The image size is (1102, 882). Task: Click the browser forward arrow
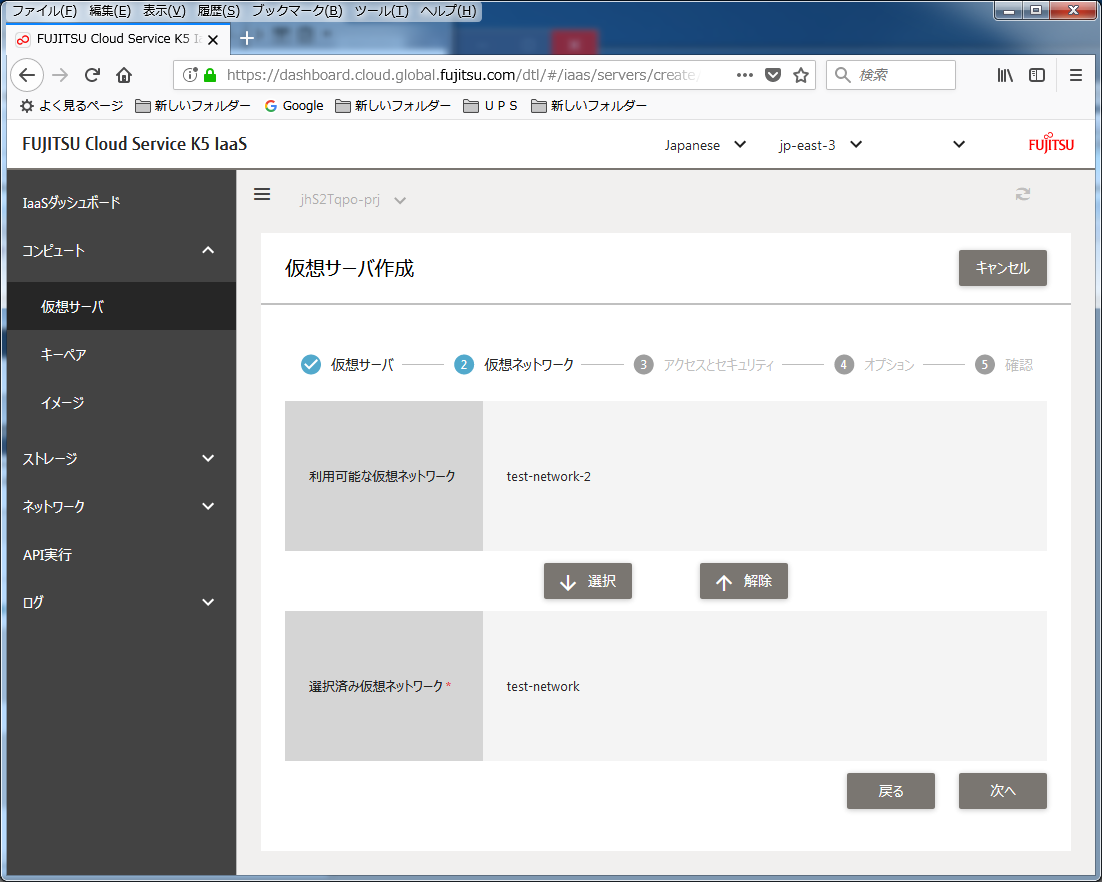pyautogui.click(x=60, y=74)
